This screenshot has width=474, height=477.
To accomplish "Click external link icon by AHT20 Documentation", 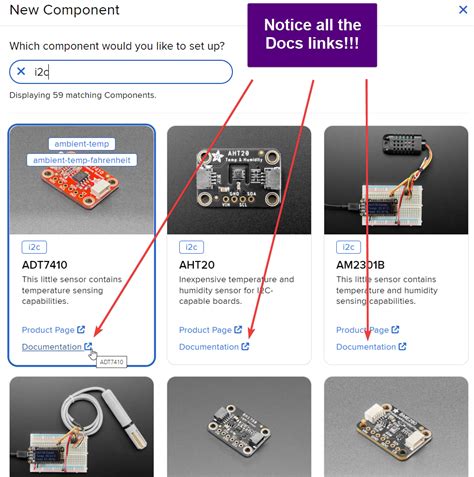I will (x=245, y=347).
